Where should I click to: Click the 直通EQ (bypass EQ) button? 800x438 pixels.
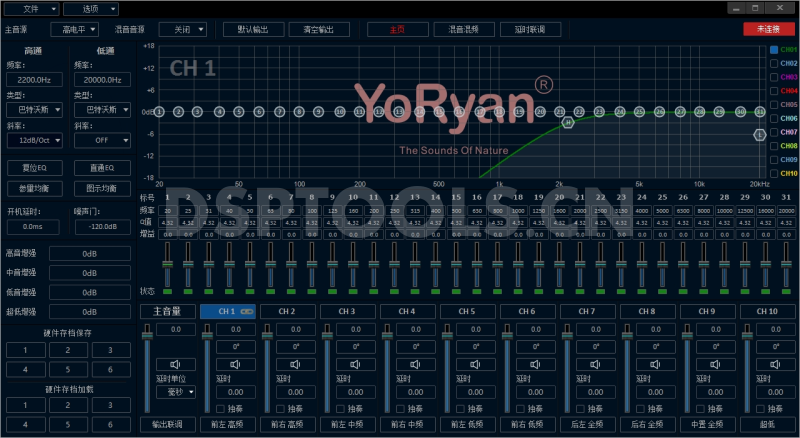tap(103, 168)
